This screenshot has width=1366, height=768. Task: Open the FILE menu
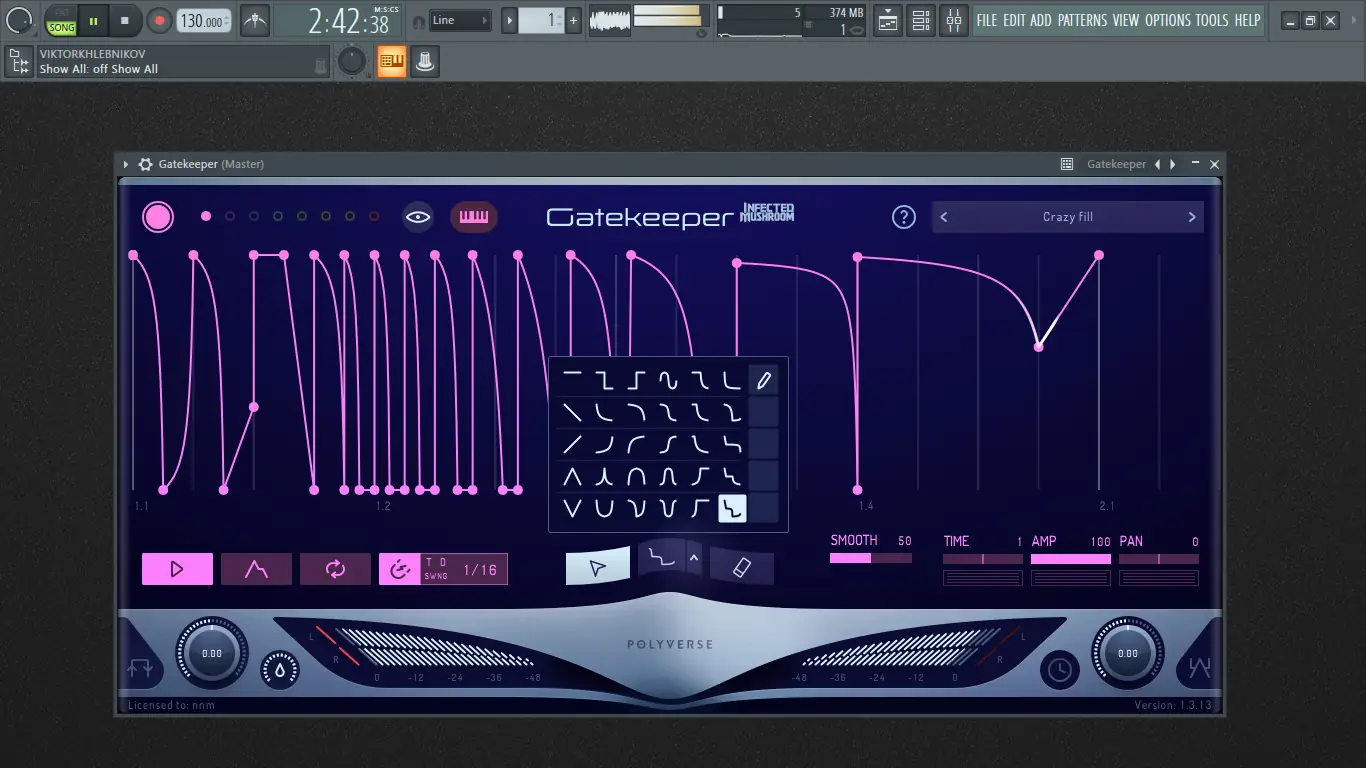(x=987, y=20)
